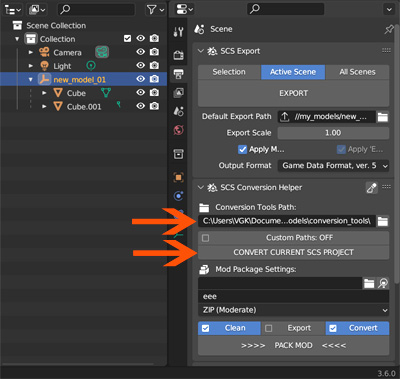400x379 pixels.
Task: Collapse the new_model_01 tree item
Action: tap(31, 79)
